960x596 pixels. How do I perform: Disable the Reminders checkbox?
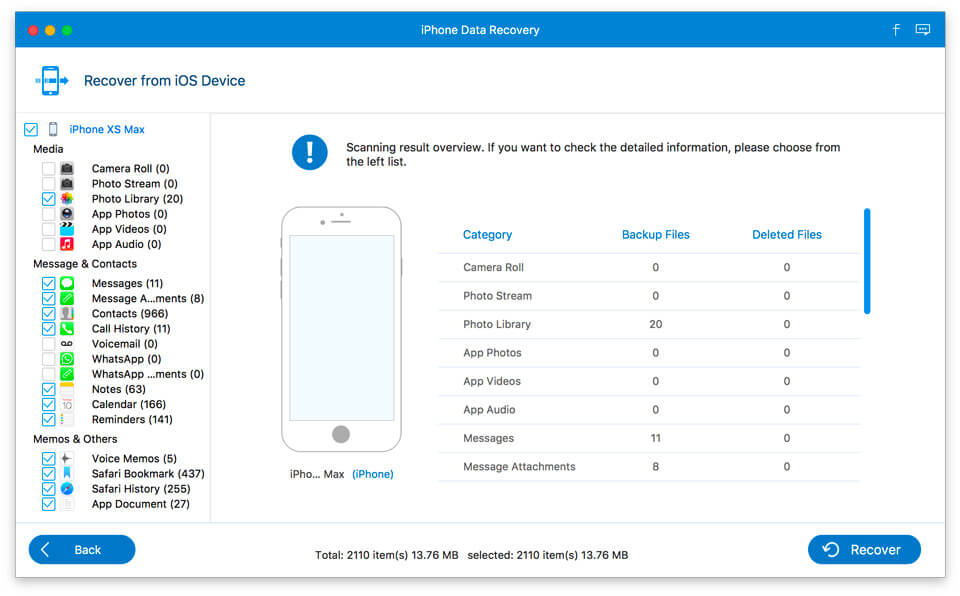tap(48, 419)
